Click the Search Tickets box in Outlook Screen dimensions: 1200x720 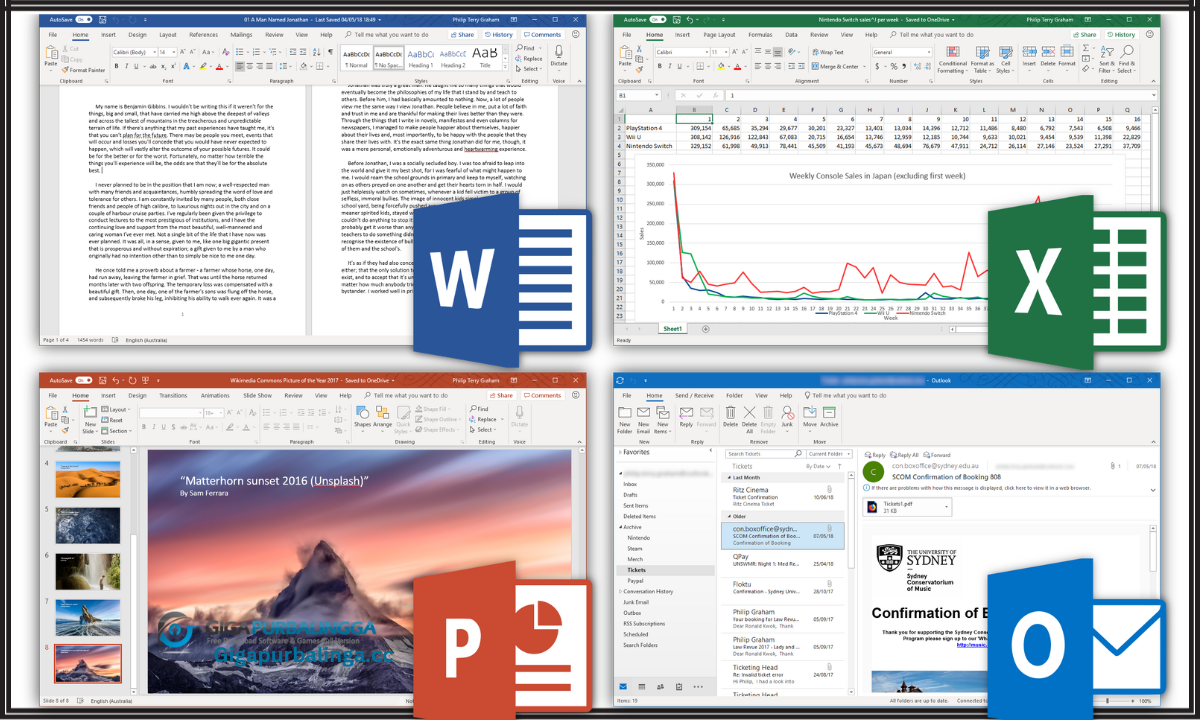(765, 454)
